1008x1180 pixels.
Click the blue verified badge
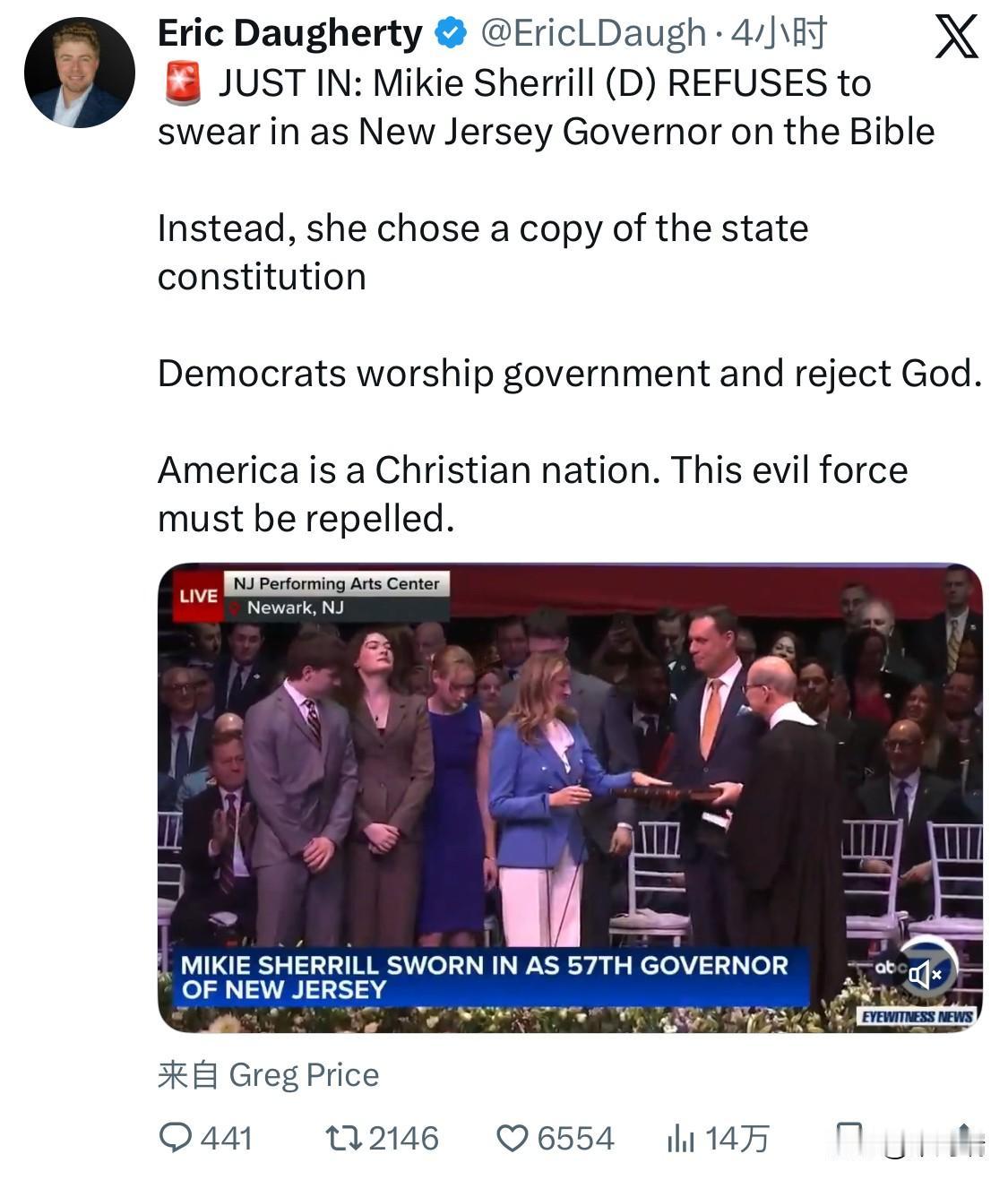[x=451, y=34]
